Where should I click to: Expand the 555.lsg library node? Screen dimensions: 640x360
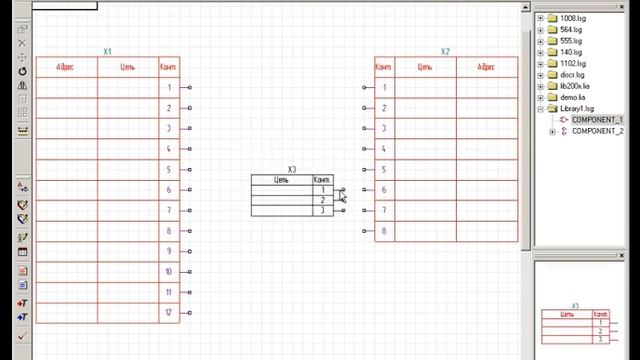tap(540, 41)
